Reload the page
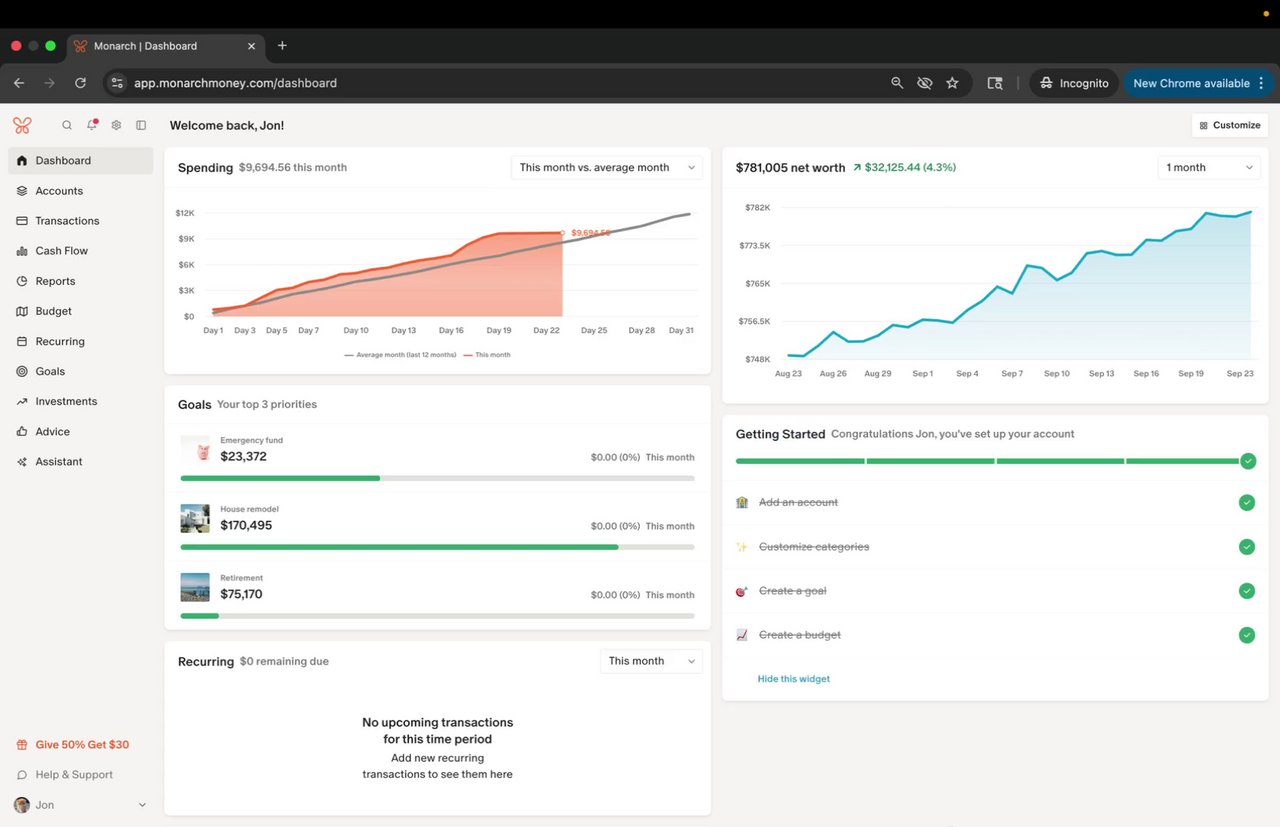Viewport: 1280px width, 827px height. click(80, 83)
